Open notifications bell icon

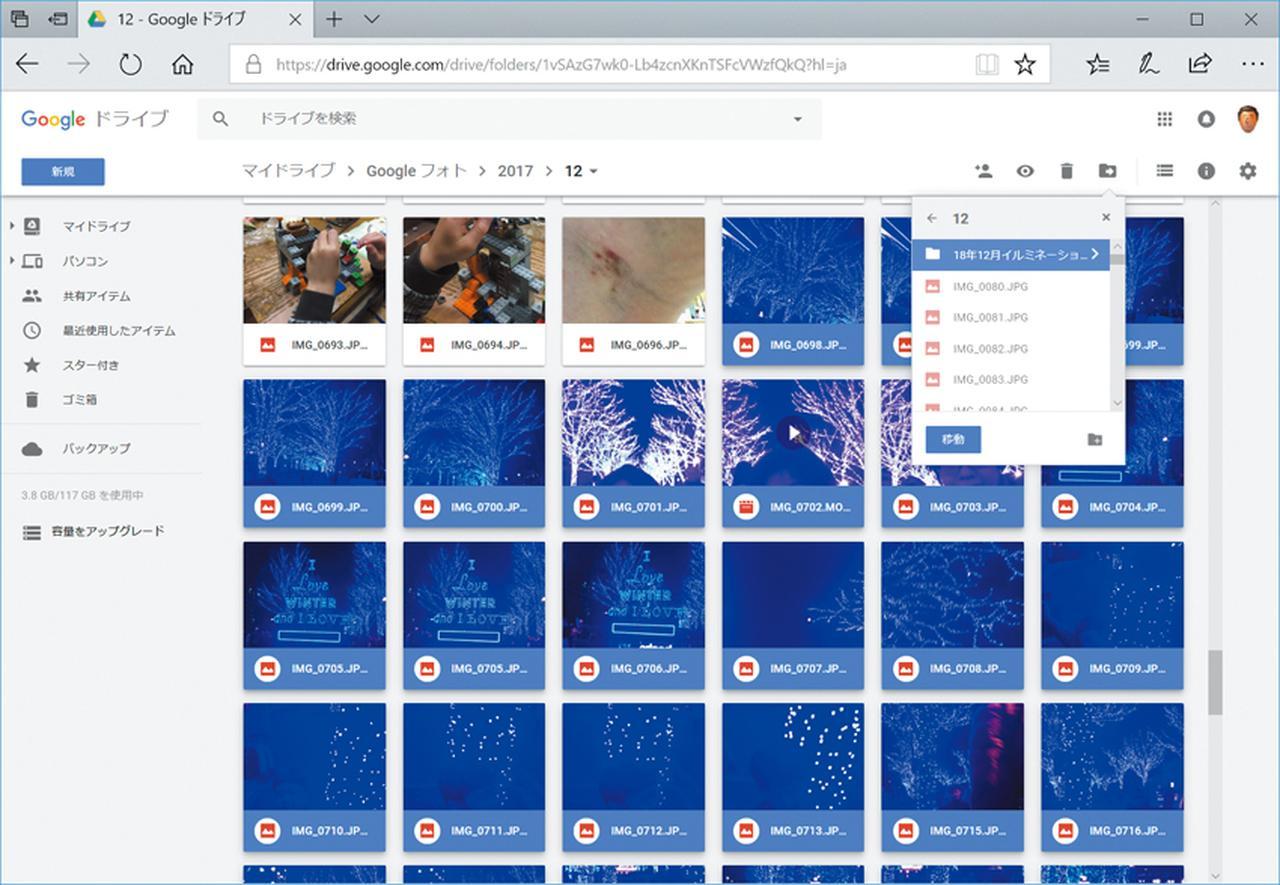[x=1206, y=119]
